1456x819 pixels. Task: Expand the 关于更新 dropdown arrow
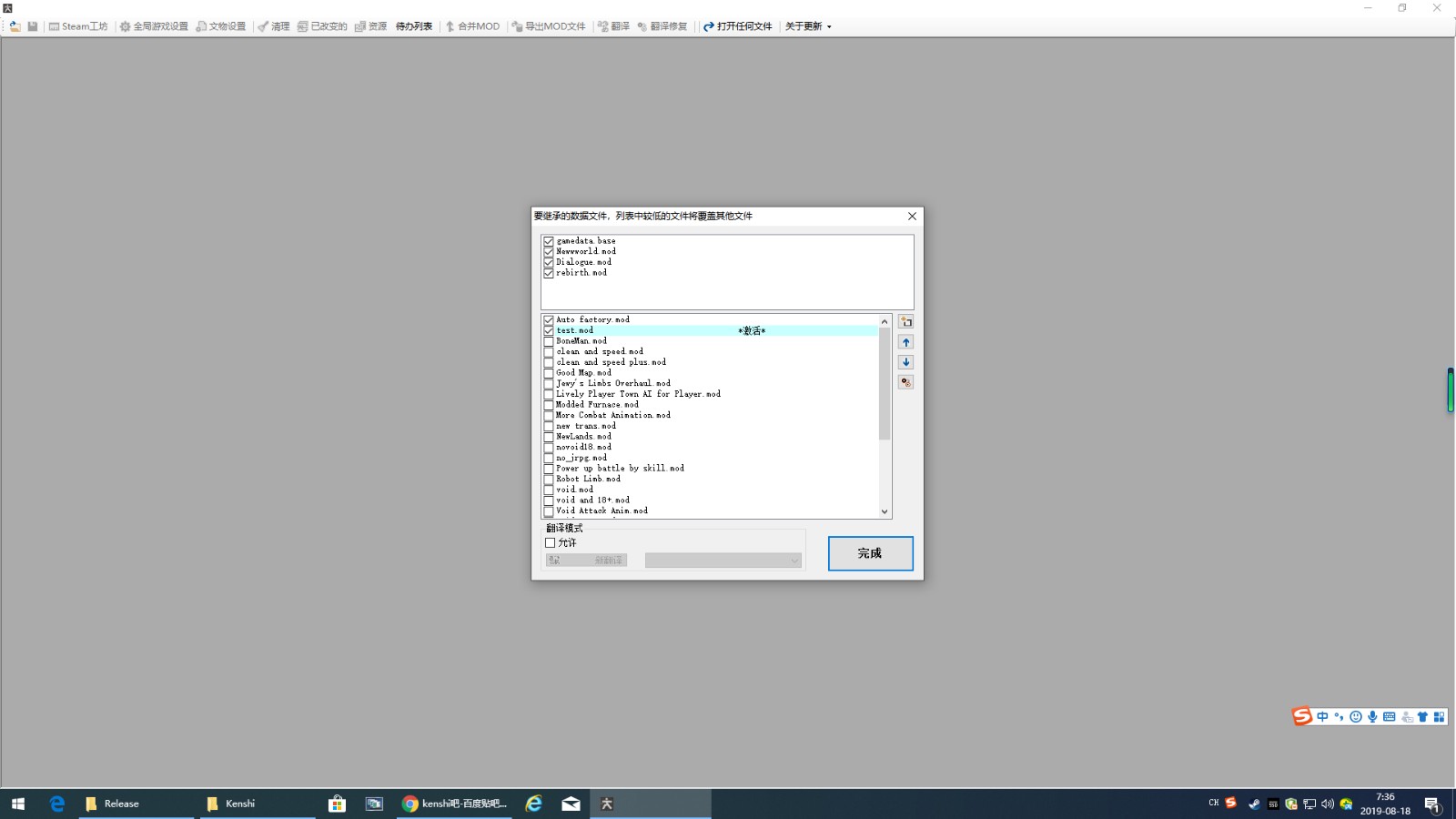coord(829,26)
